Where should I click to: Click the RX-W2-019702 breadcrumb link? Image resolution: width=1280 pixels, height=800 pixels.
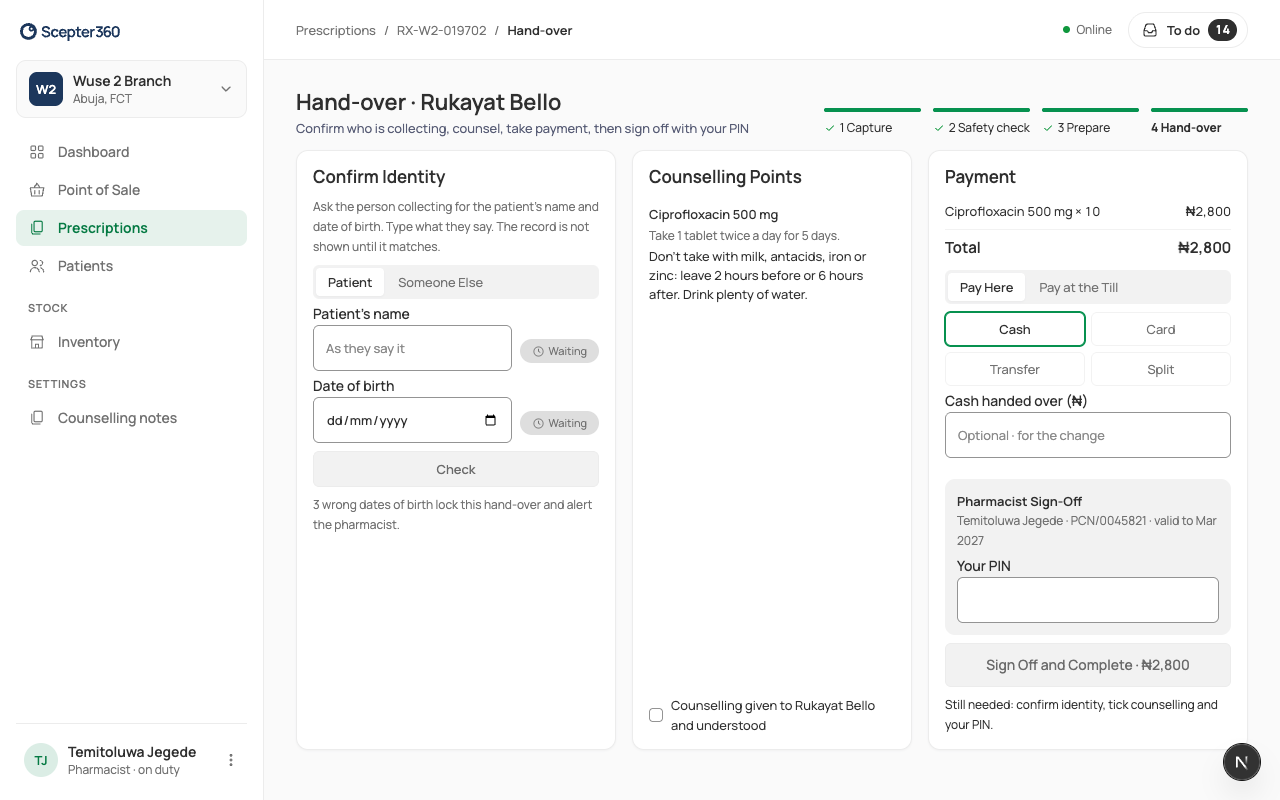(442, 30)
